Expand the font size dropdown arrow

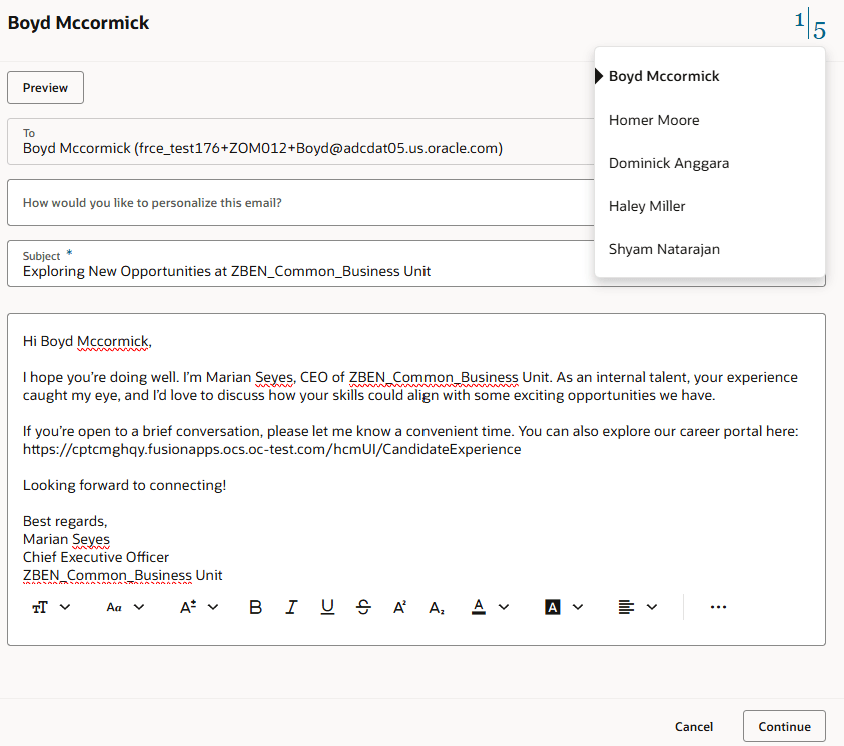[213, 607]
